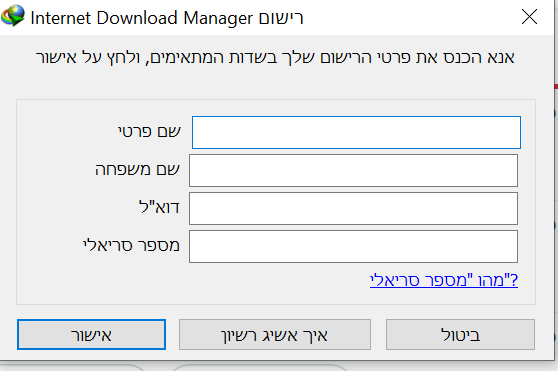
Task: Cancel with the ביטול button
Action: click(460, 334)
